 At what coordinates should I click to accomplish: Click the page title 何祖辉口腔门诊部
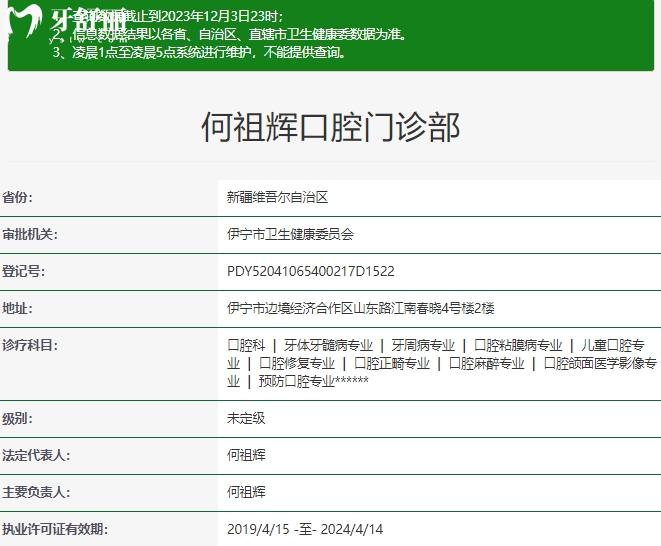(x=330, y=127)
